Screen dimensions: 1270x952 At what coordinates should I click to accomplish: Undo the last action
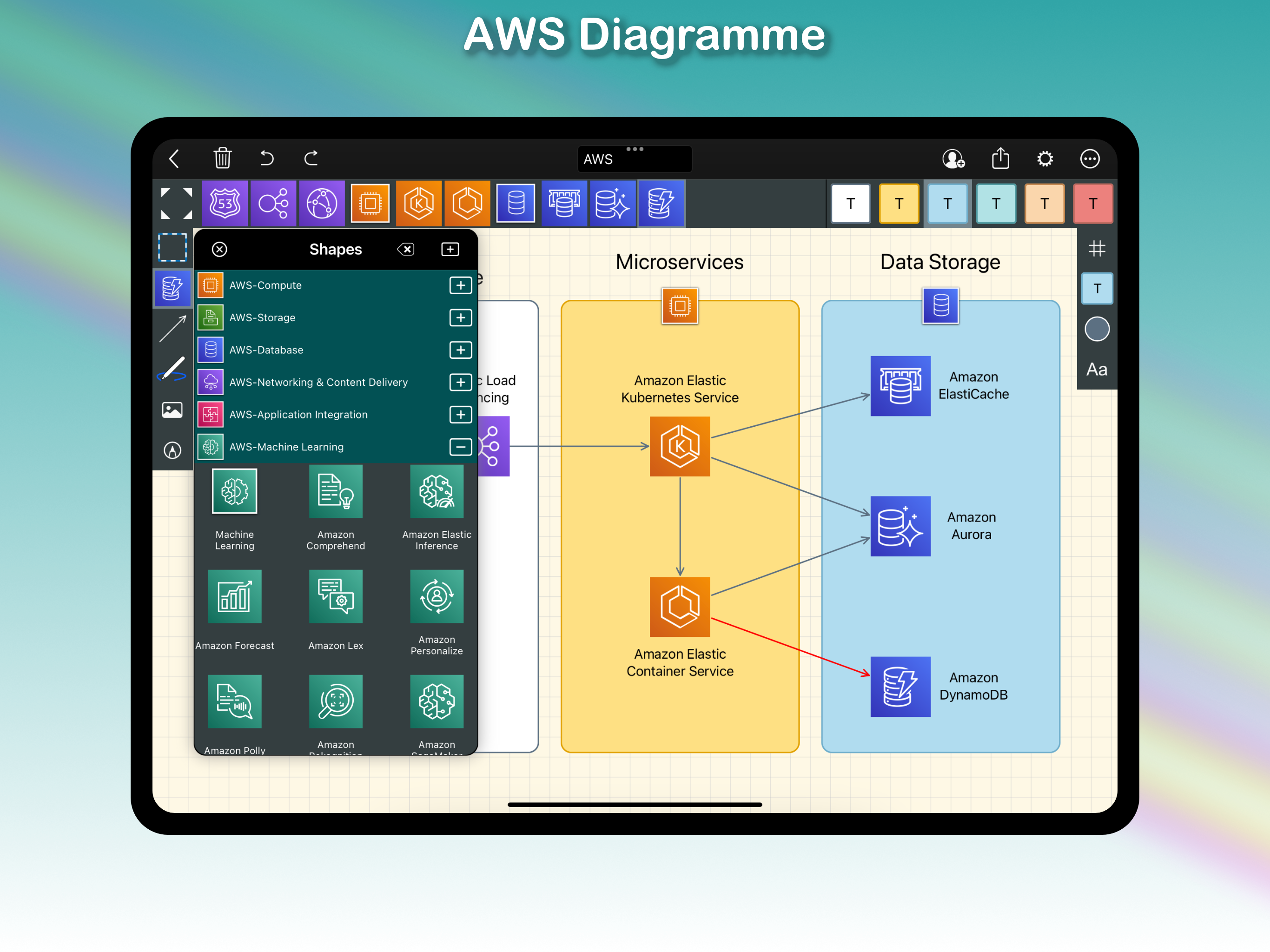[266, 158]
